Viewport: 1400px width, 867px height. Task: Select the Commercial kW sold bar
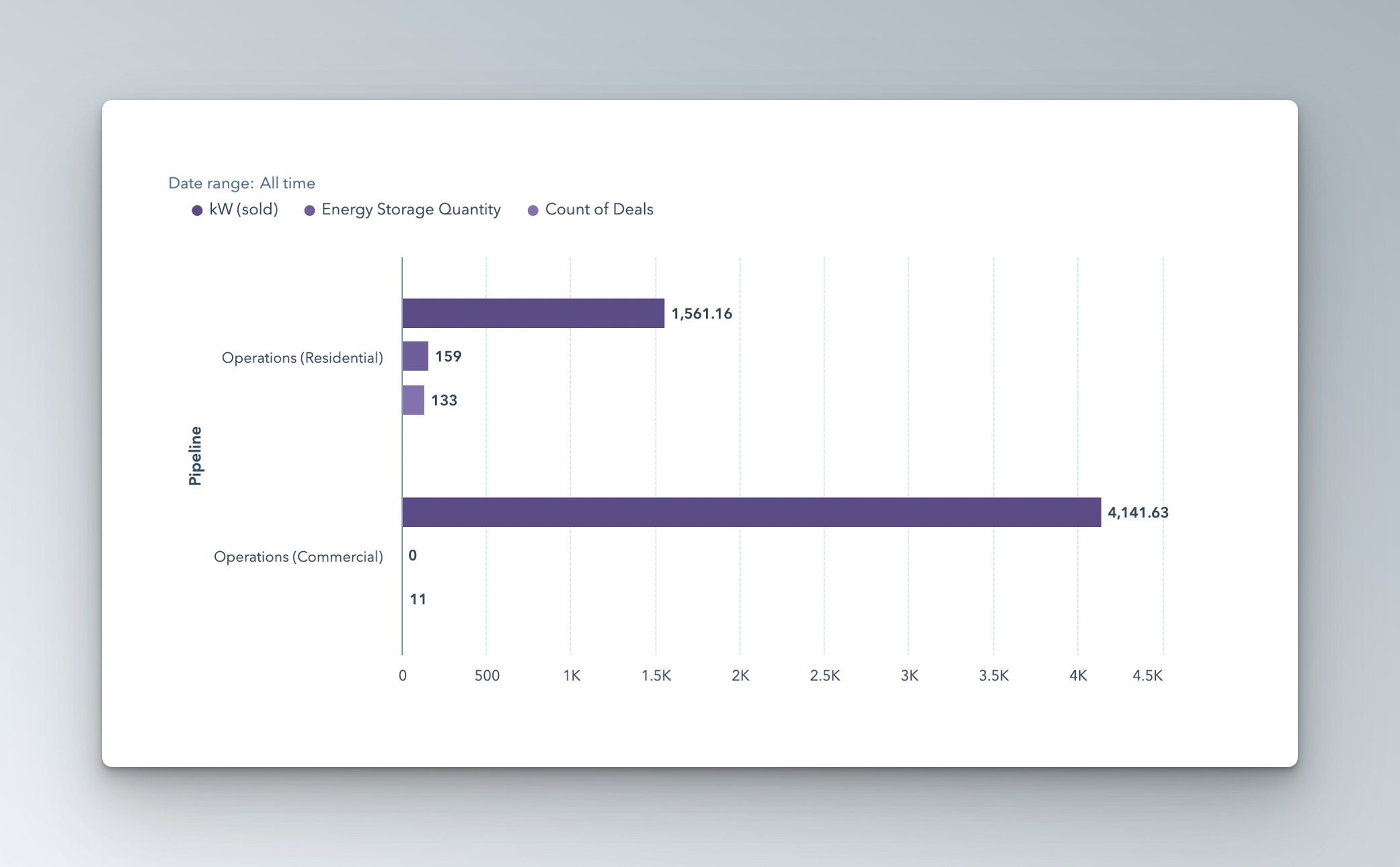click(751, 512)
